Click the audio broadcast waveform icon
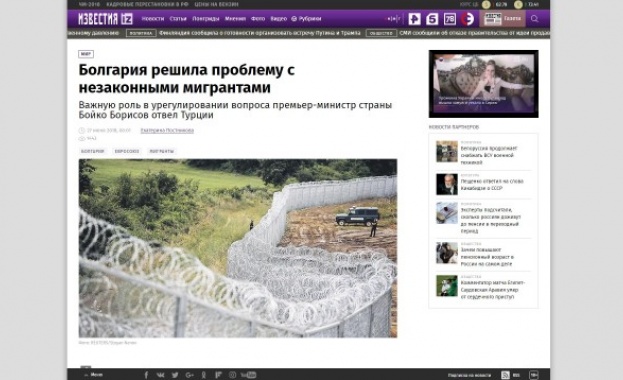Image resolution: width=623 pixels, height=380 pixels. (393, 19)
